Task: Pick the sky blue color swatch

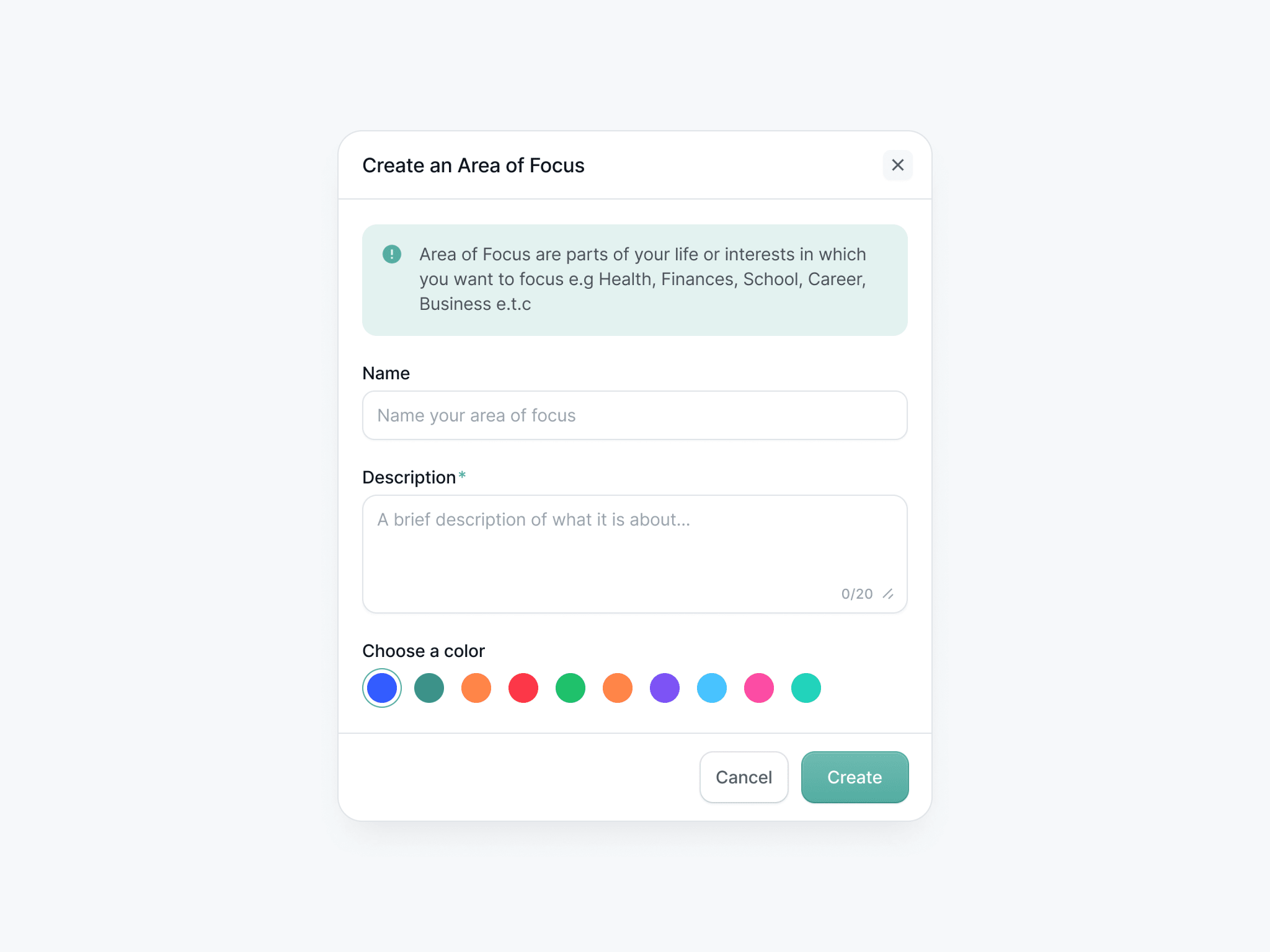Action: click(712, 688)
